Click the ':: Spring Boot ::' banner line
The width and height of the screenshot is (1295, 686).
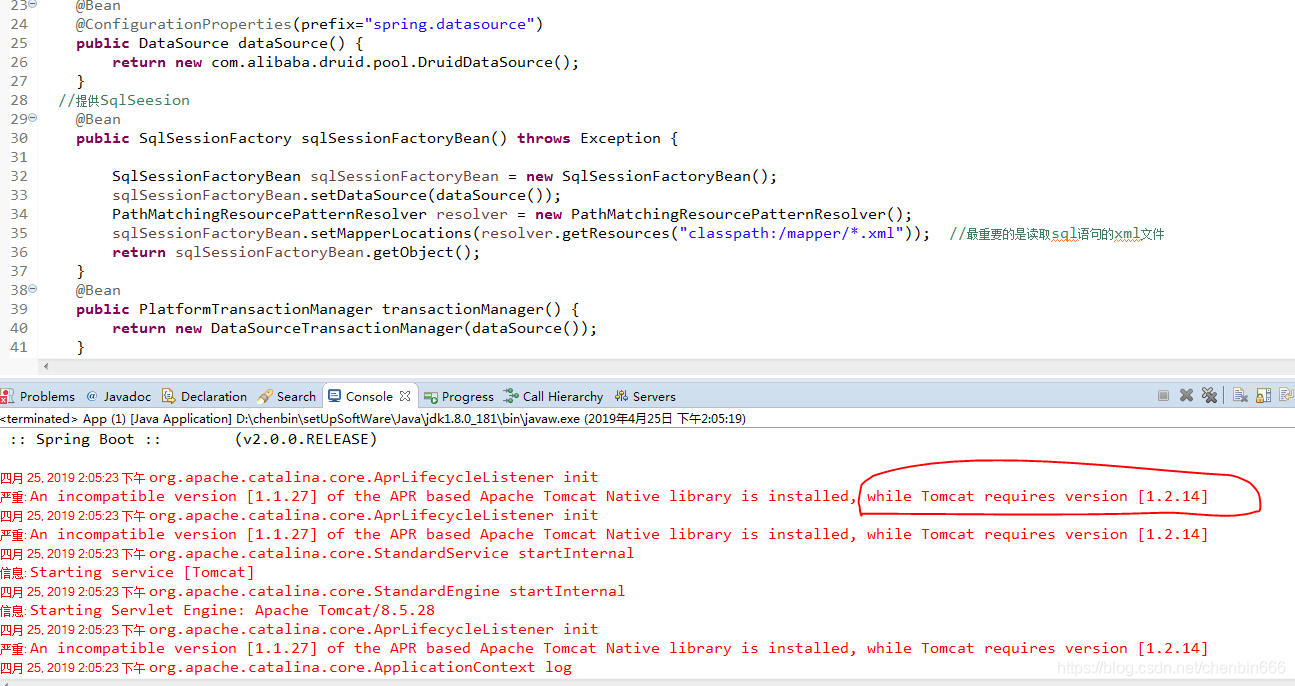point(85,439)
